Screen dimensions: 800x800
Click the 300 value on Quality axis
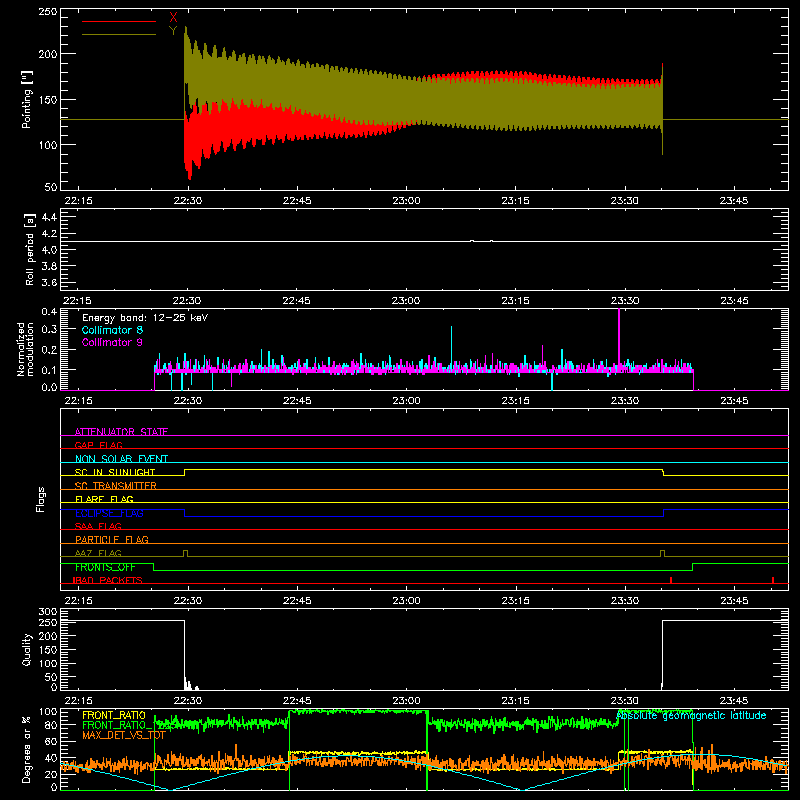pyautogui.click(x=48, y=612)
